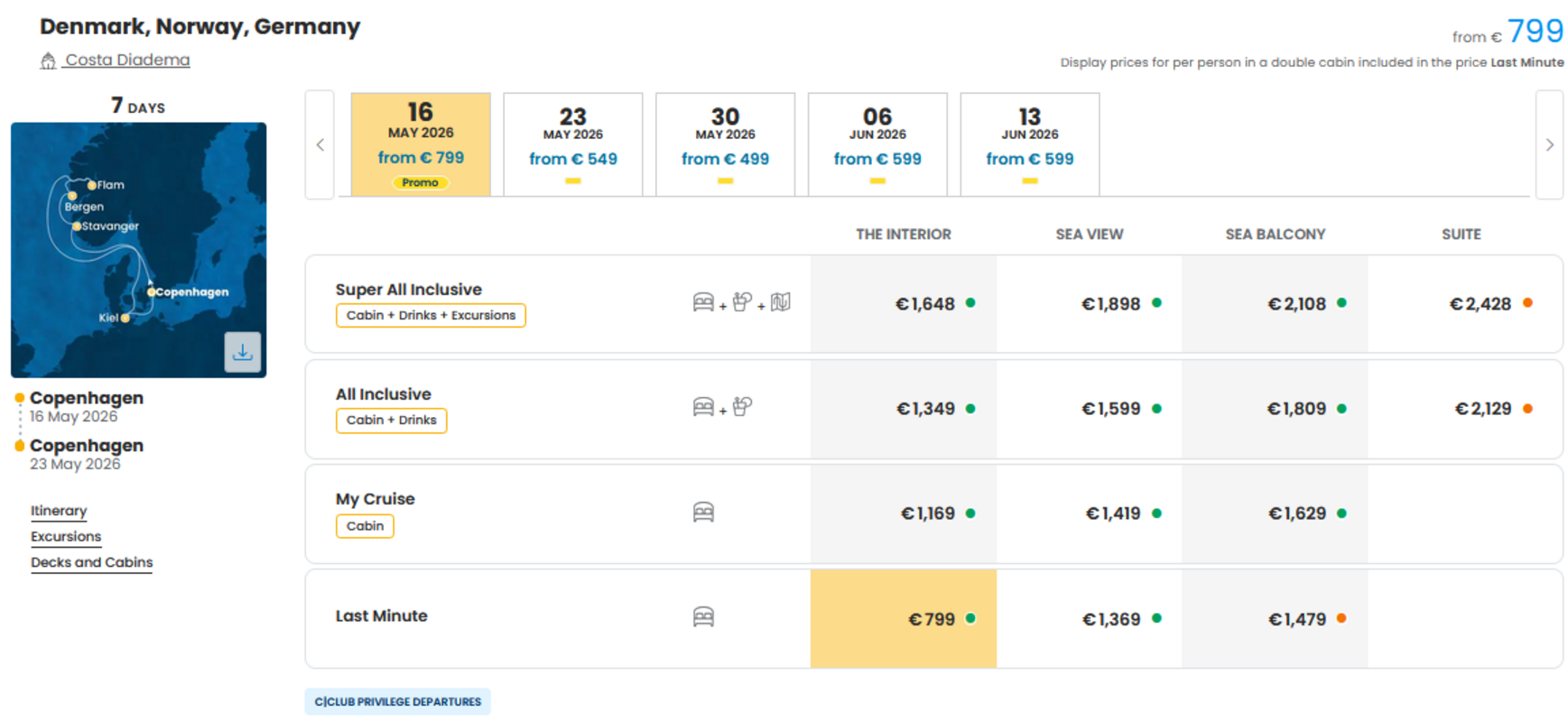
Task: Click the Cabin + Drinks + Excursions tag
Action: pos(431,316)
